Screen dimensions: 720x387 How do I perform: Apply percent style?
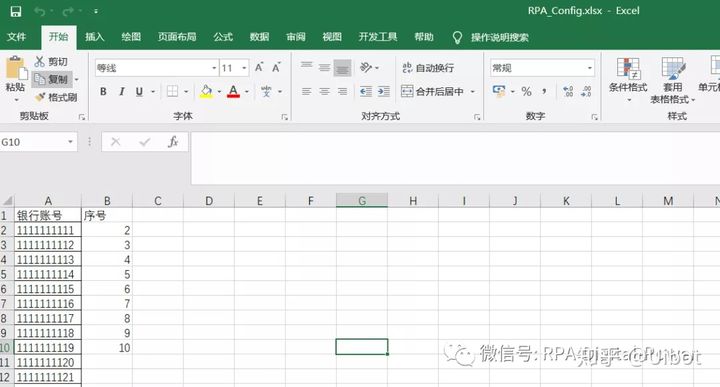click(527, 91)
